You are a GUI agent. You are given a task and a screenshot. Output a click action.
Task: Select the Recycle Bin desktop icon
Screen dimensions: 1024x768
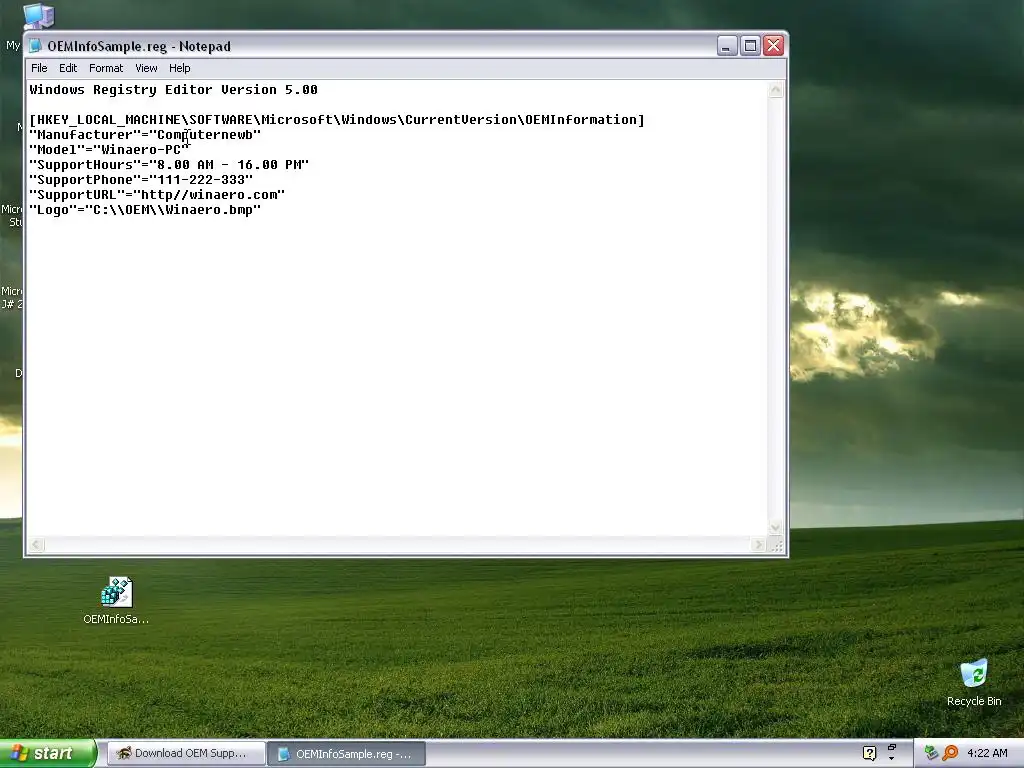(974, 682)
